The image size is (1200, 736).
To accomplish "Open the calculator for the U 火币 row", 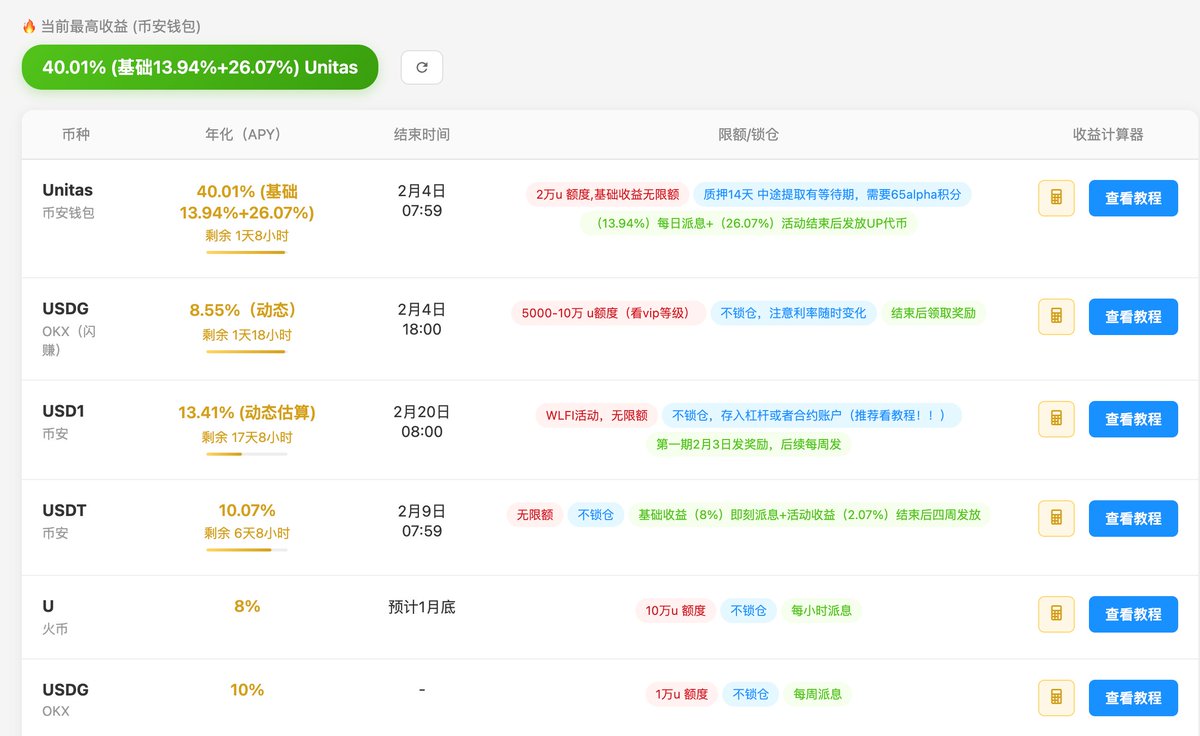I will [x=1056, y=614].
